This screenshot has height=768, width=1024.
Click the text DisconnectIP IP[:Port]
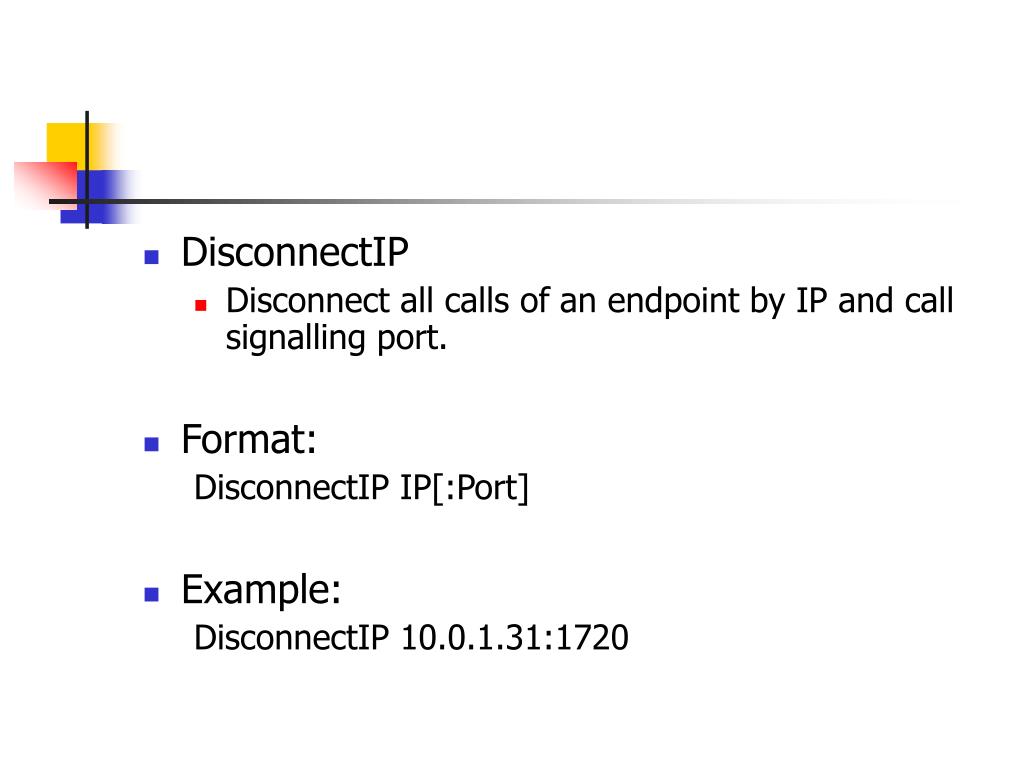pos(361,488)
